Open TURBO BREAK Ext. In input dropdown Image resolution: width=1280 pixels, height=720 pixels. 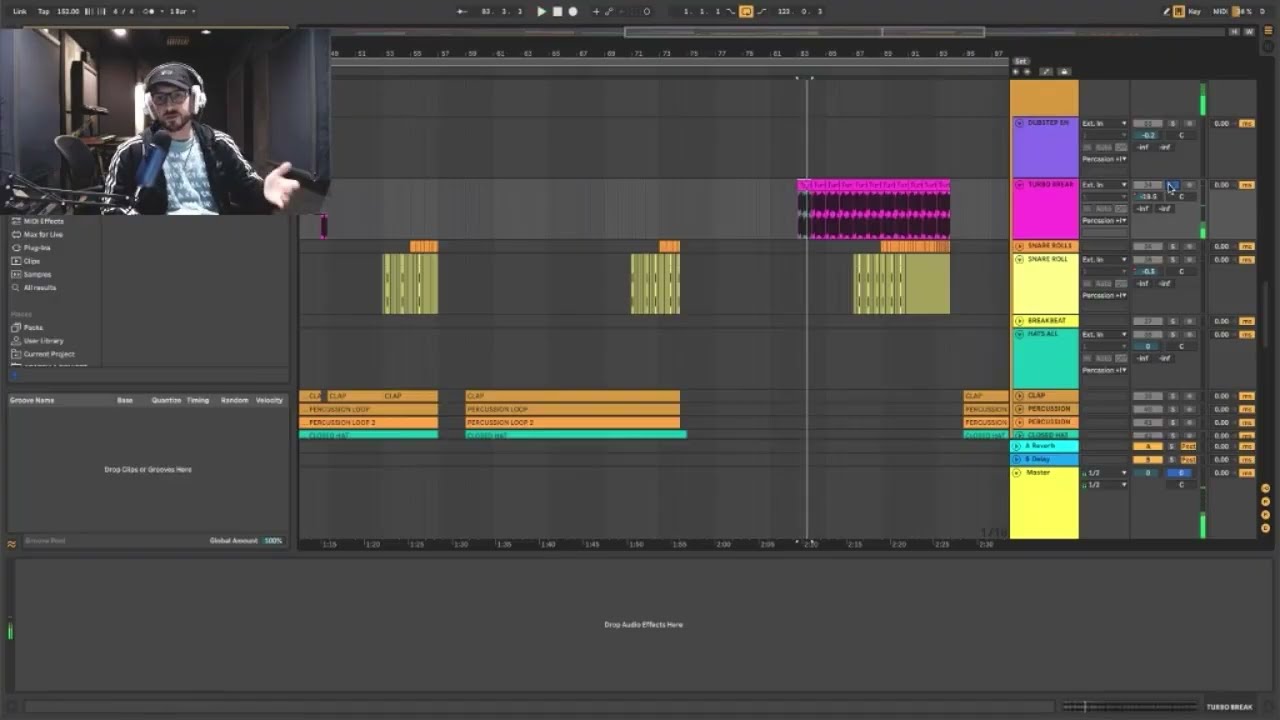click(1104, 185)
